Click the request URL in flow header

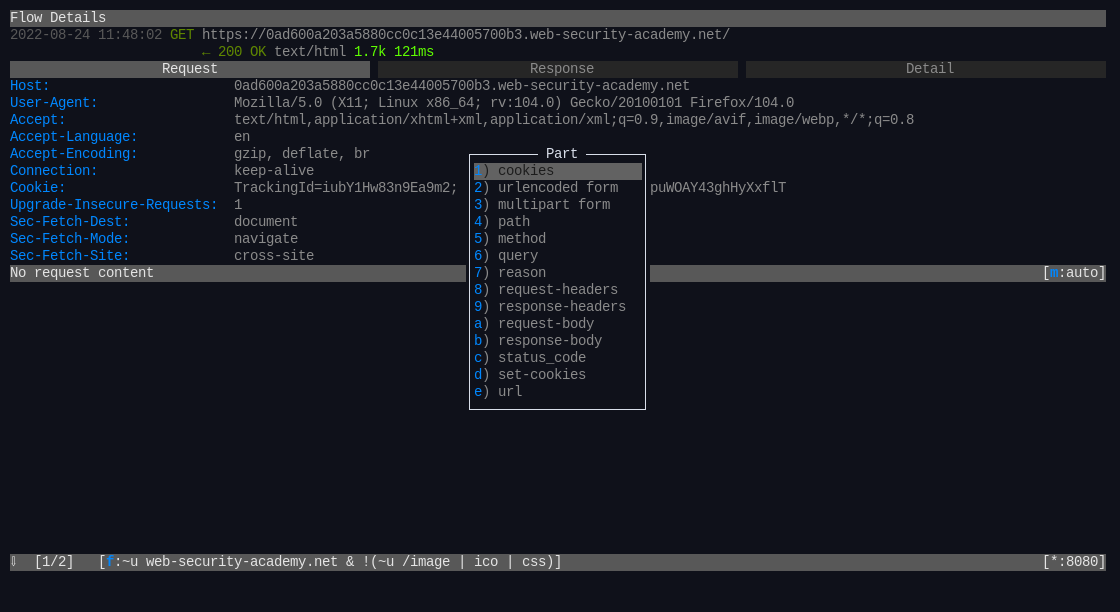(x=465, y=35)
